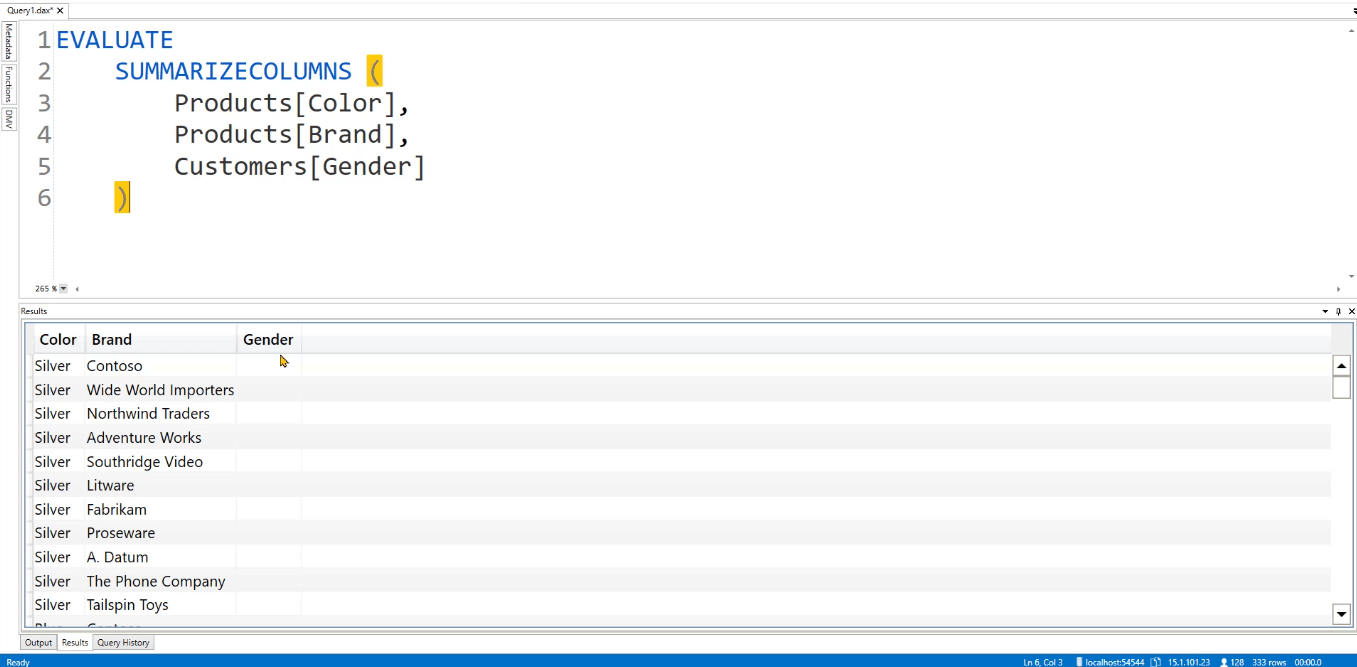Open the editor zoom percentage dropdown
This screenshot has width=1357, height=667.
click(x=63, y=289)
